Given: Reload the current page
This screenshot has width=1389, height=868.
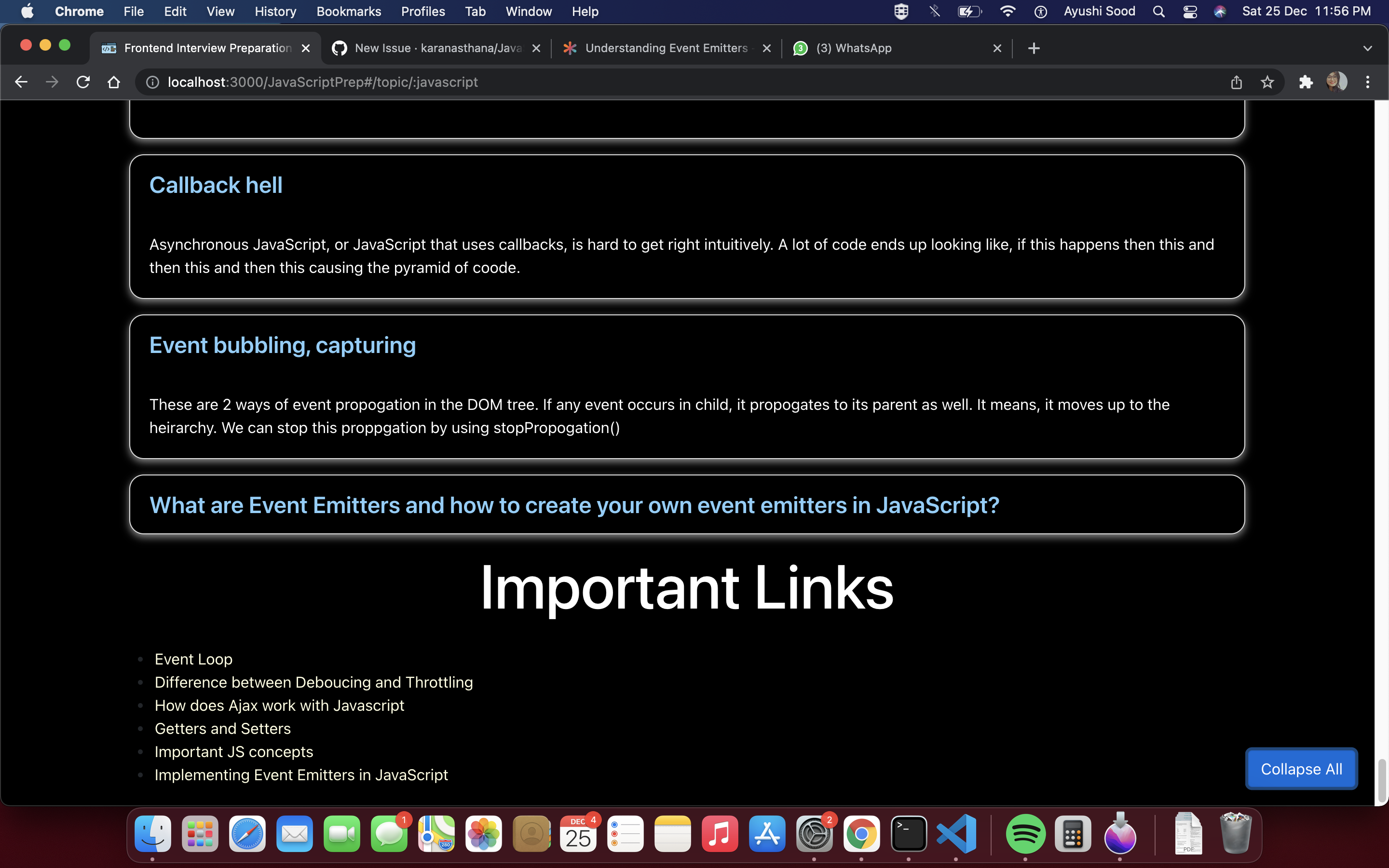Looking at the screenshot, I should pos(83,82).
